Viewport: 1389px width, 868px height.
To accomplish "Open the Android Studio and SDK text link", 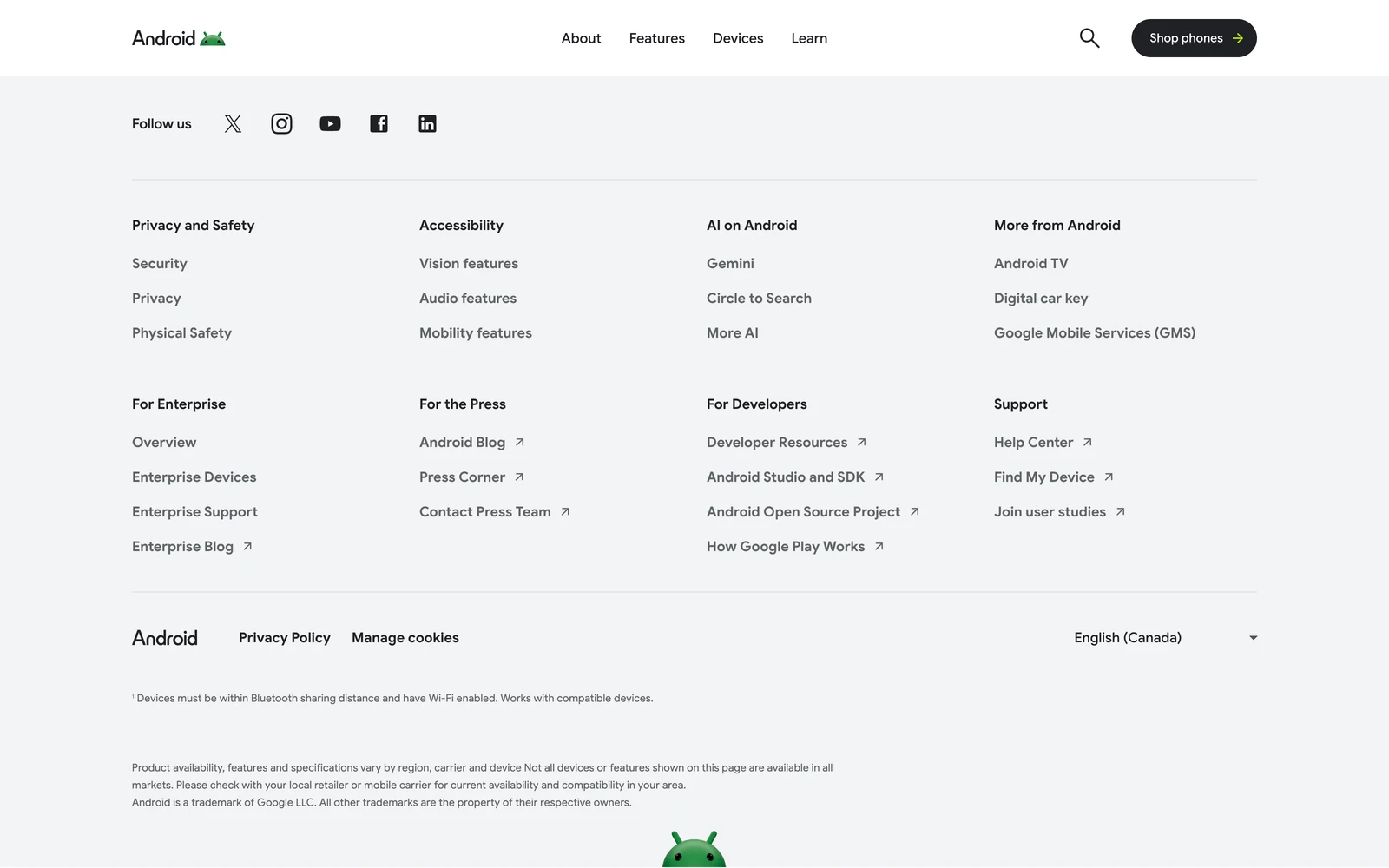I will [786, 477].
